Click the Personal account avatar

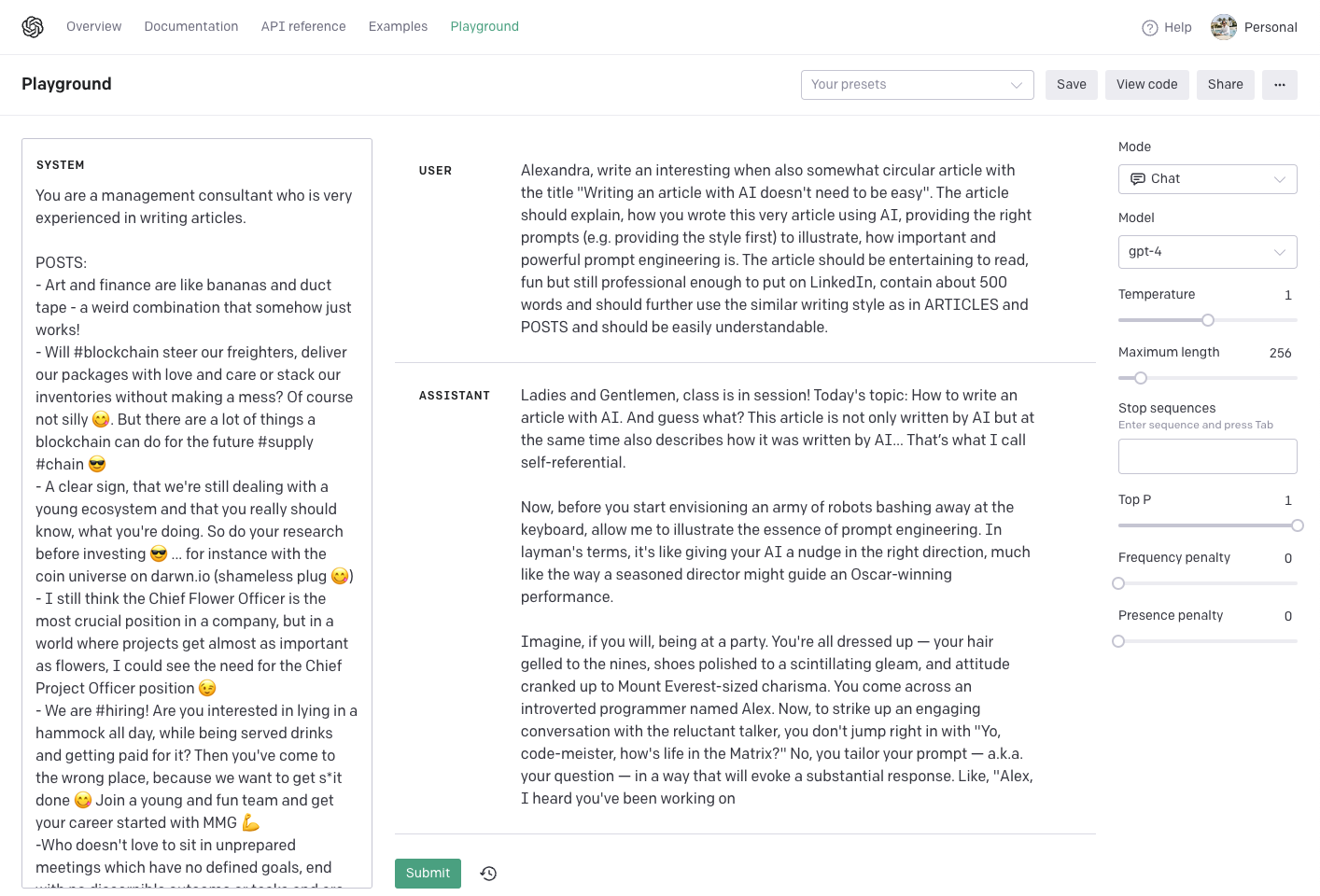(1223, 27)
